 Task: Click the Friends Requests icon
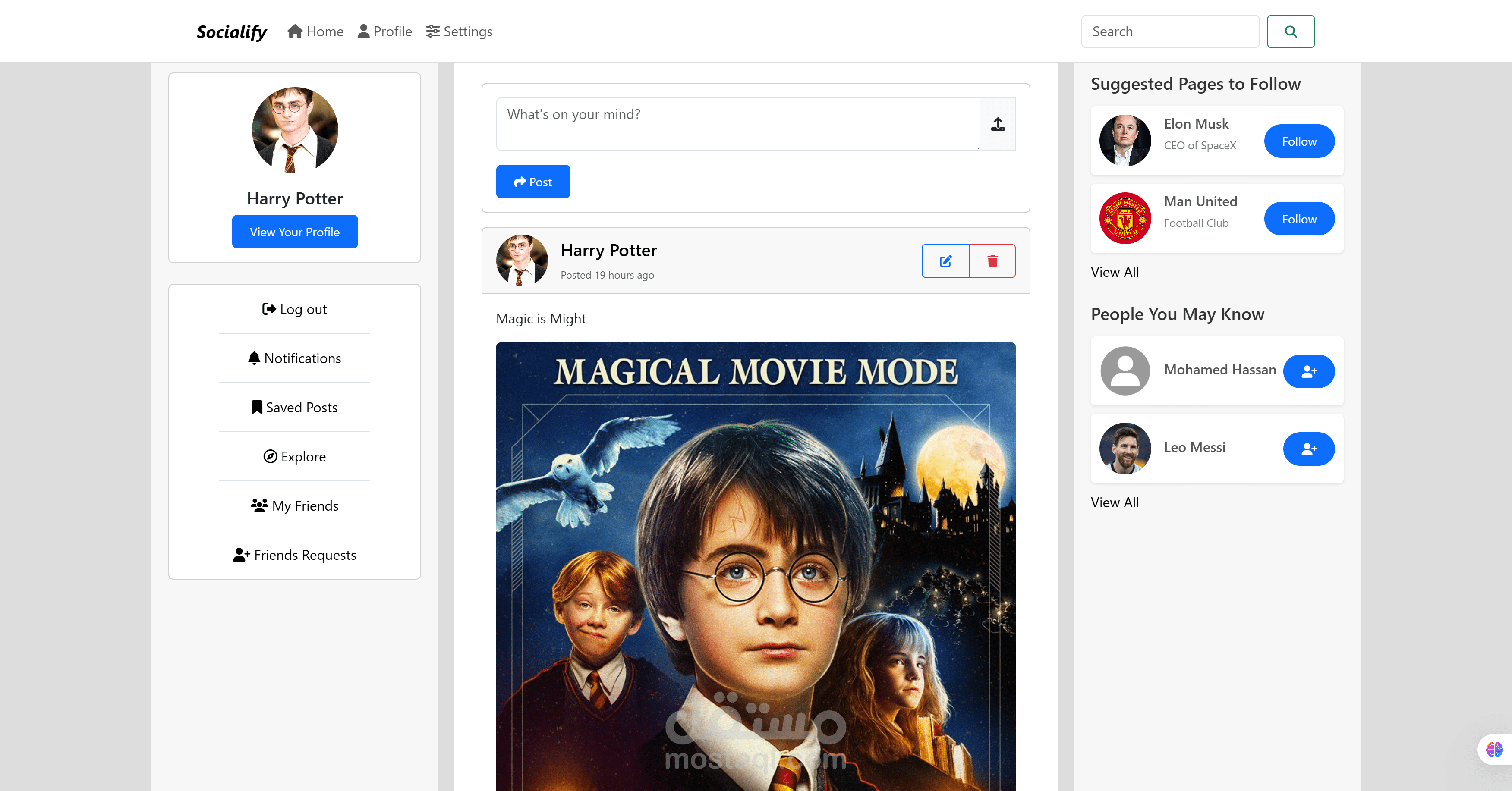coord(241,554)
